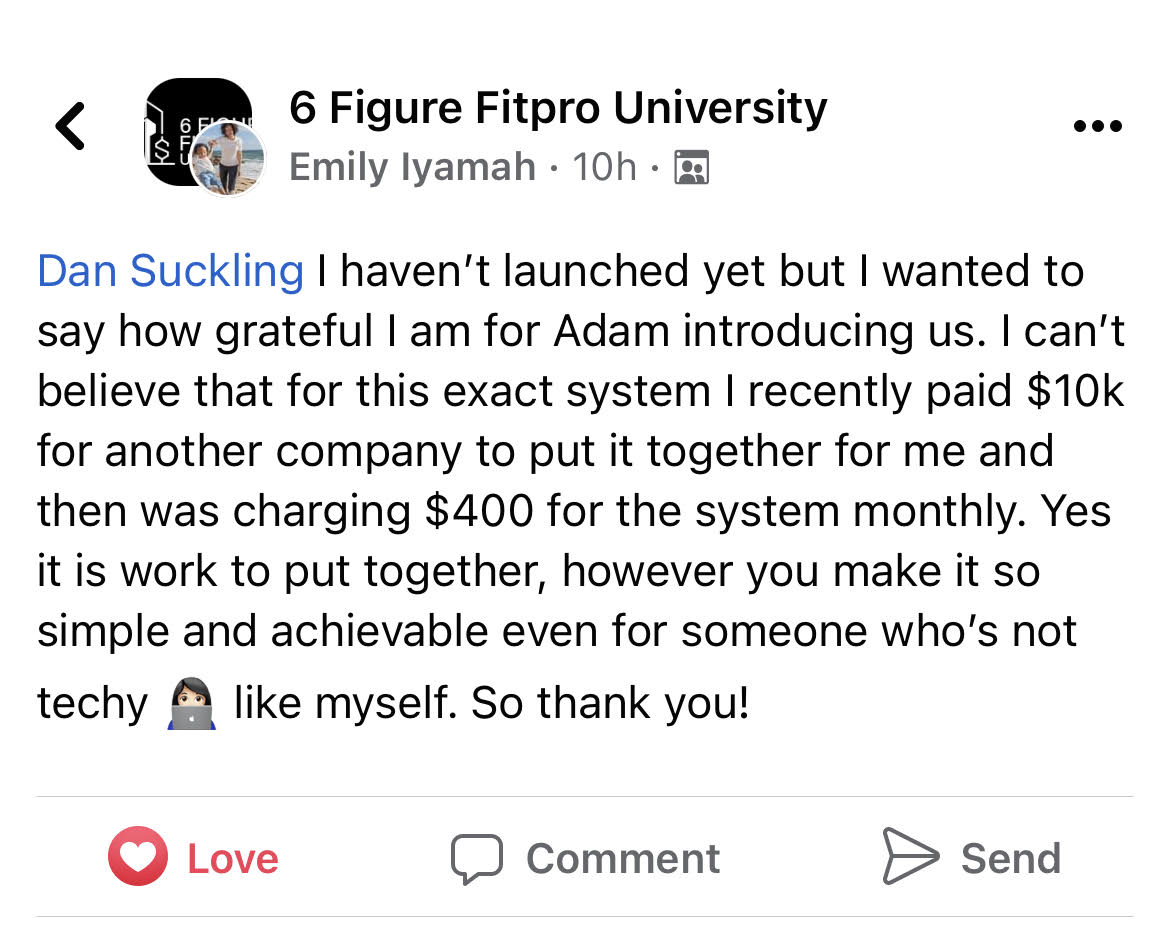
Task: Open 6 Figure Fitpro University group page
Action: tap(558, 108)
